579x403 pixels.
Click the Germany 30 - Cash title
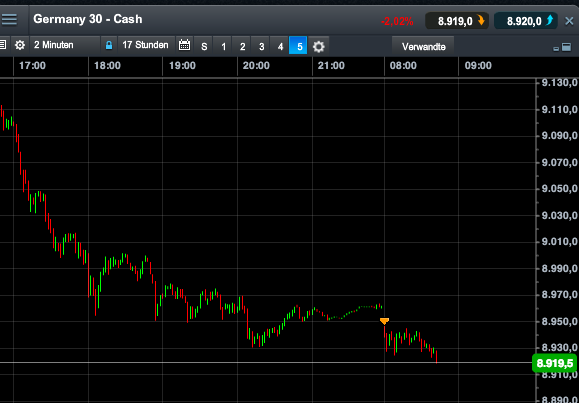(x=88, y=19)
